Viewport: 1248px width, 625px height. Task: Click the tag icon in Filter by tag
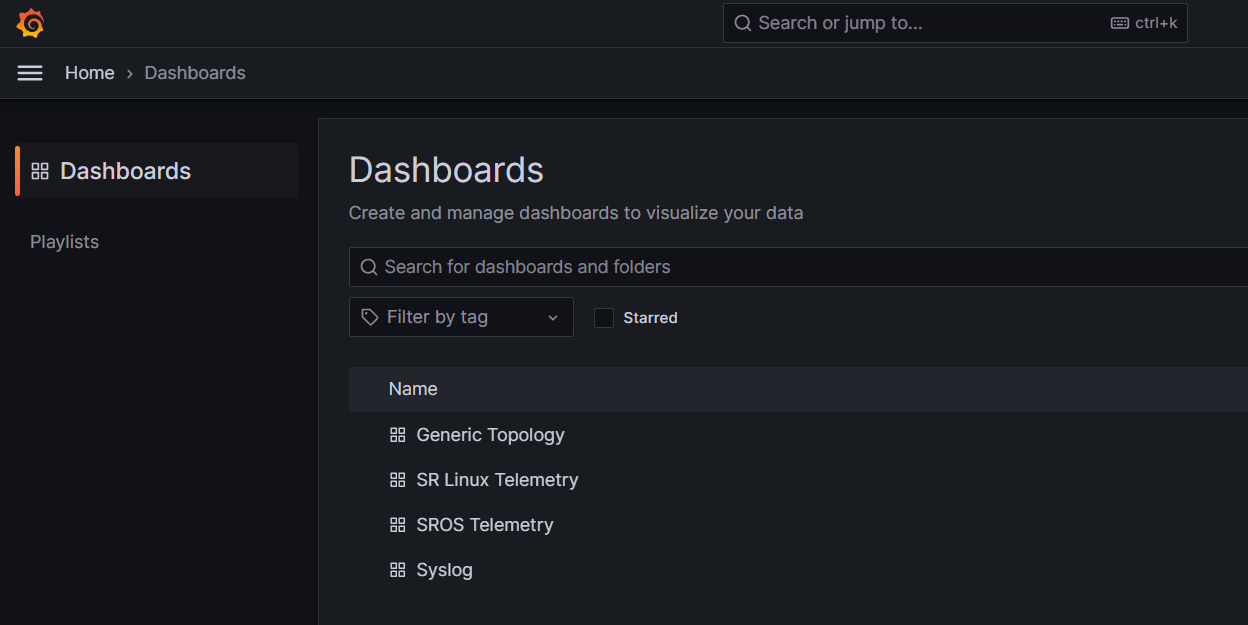(x=370, y=316)
